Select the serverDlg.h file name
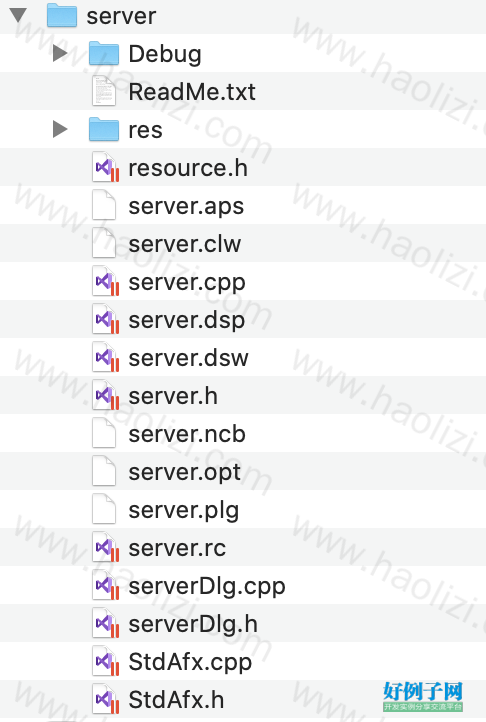The width and height of the screenshot is (486, 722). tap(193, 625)
